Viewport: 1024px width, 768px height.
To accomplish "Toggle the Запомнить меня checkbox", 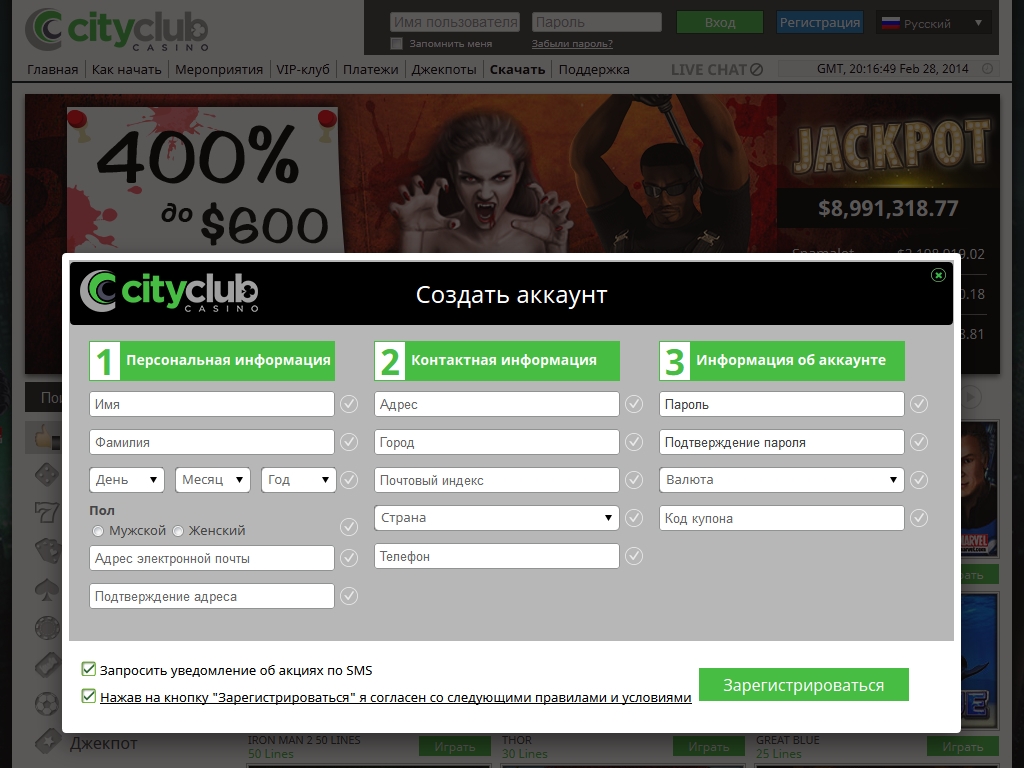I will pyautogui.click(x=397, y=44).
